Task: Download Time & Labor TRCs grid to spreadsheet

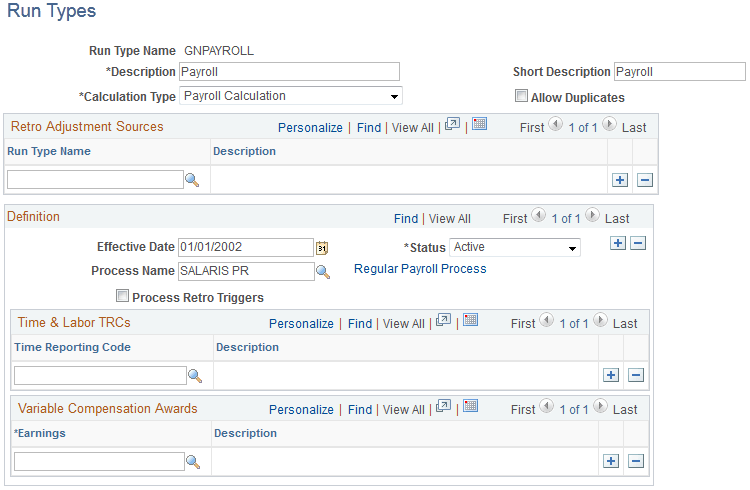Action: [471, 320]
